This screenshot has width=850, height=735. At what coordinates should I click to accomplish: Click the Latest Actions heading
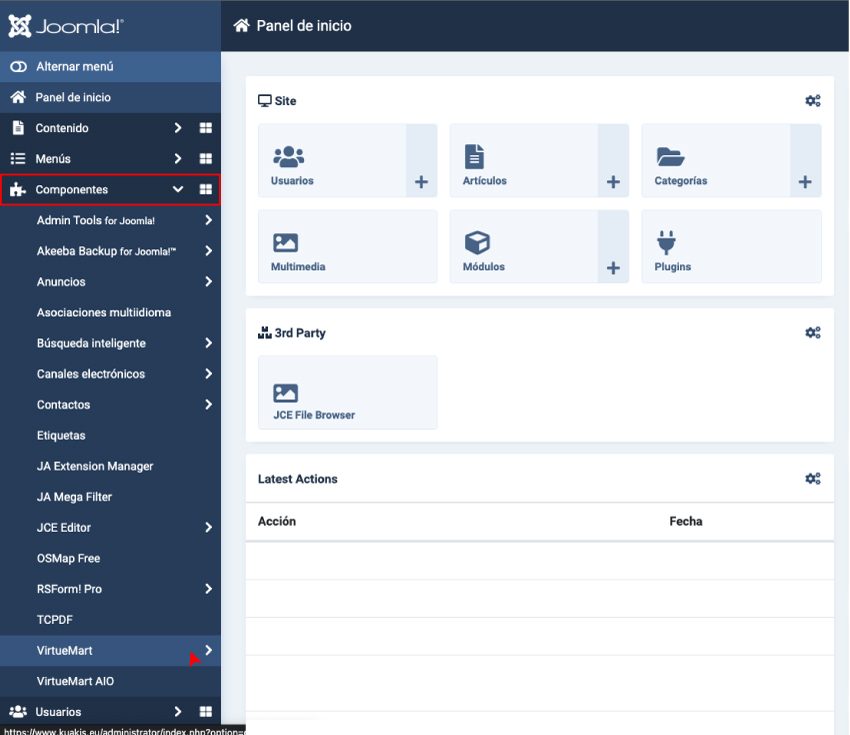pos(298,479)
